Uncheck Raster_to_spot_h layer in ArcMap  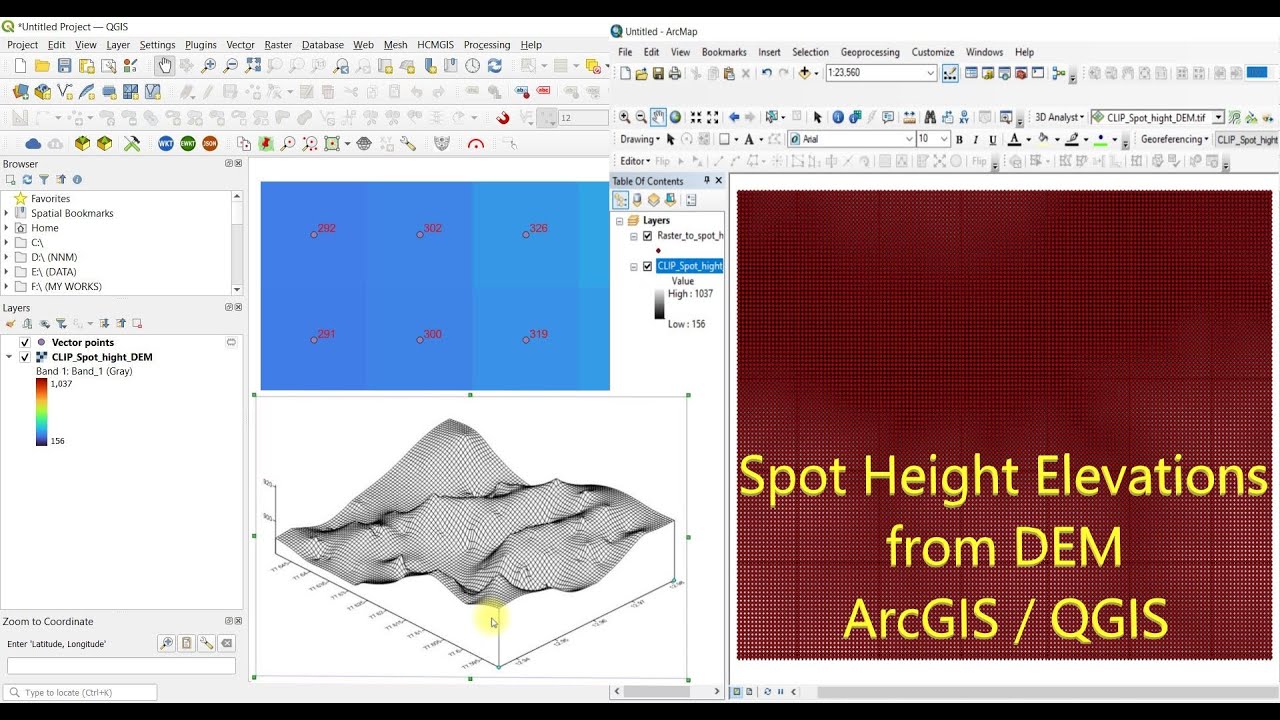pos(648,236)
